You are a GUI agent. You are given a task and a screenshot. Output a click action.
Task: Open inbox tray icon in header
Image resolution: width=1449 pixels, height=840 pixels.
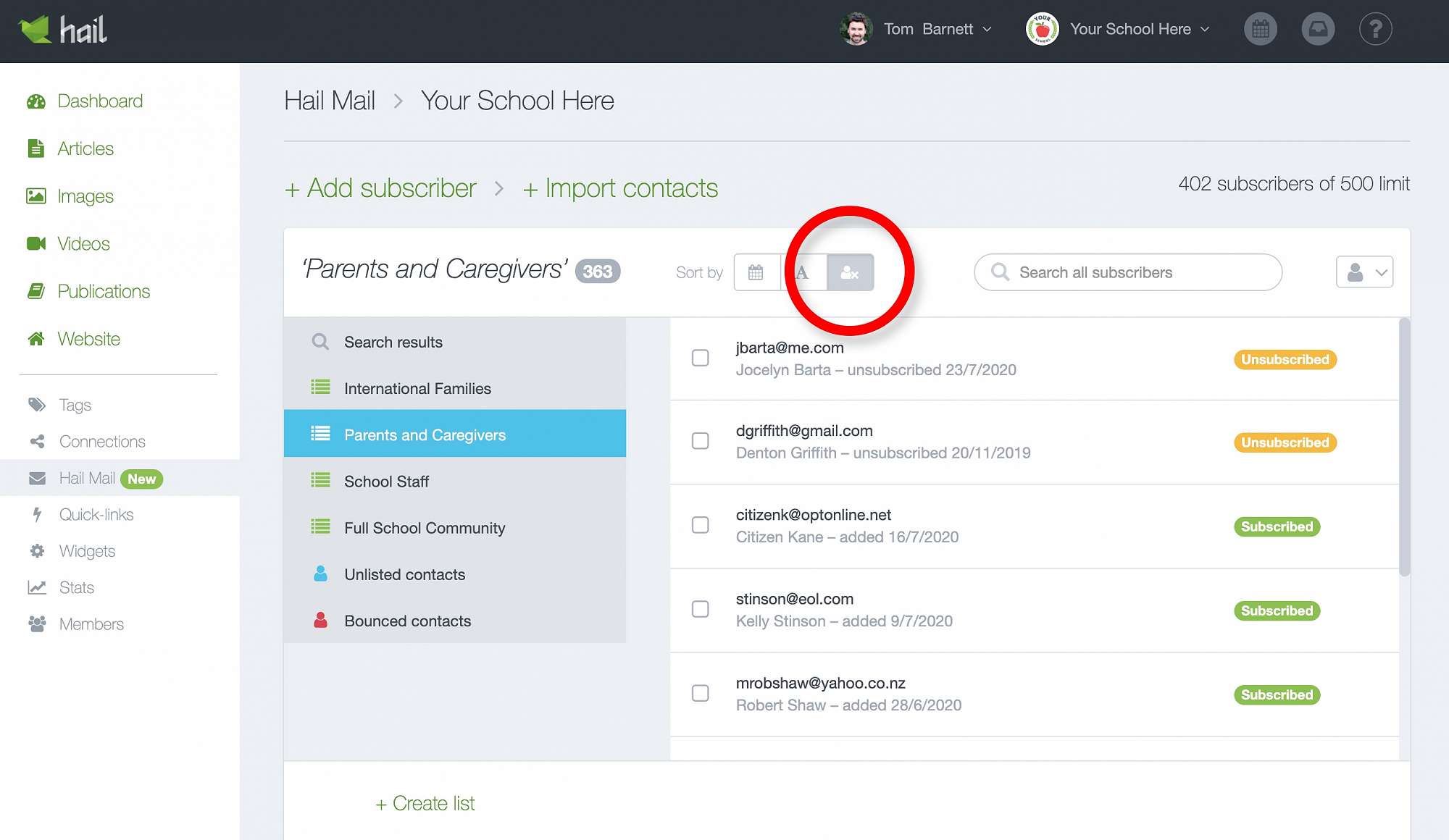1317,30
